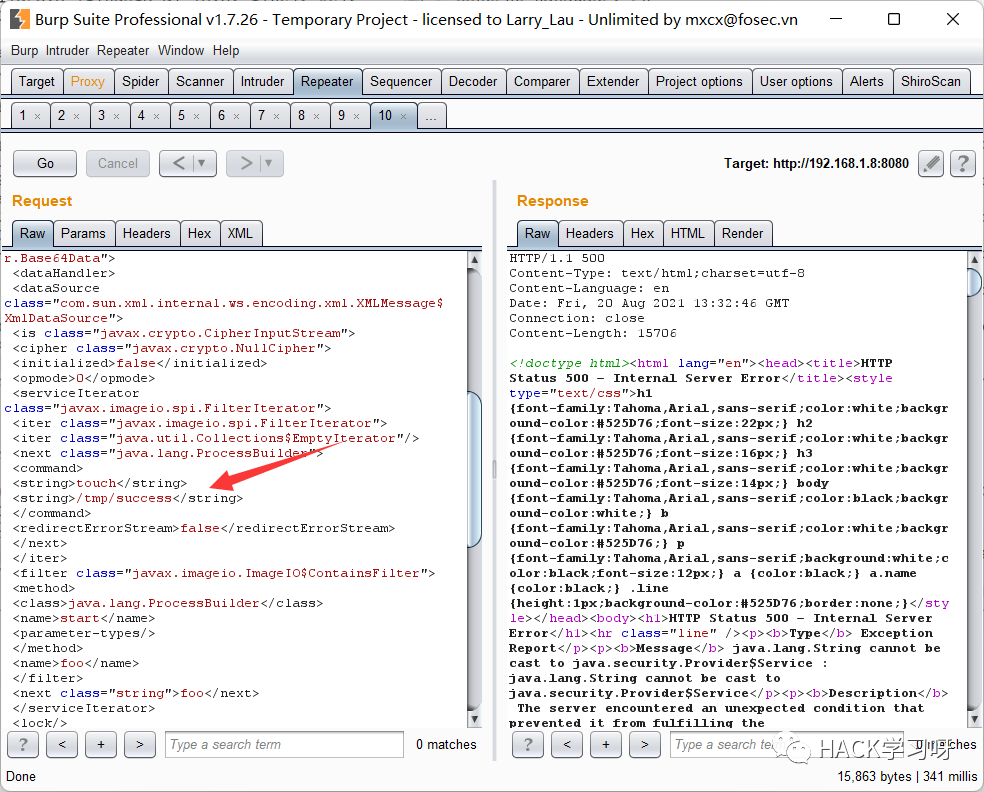Focus the request search term field

(284, 744)
